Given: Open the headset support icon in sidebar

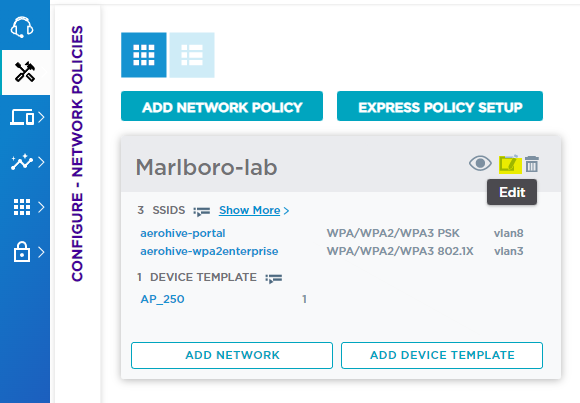Looking at the screenshot, I should (x=22, y=27).
